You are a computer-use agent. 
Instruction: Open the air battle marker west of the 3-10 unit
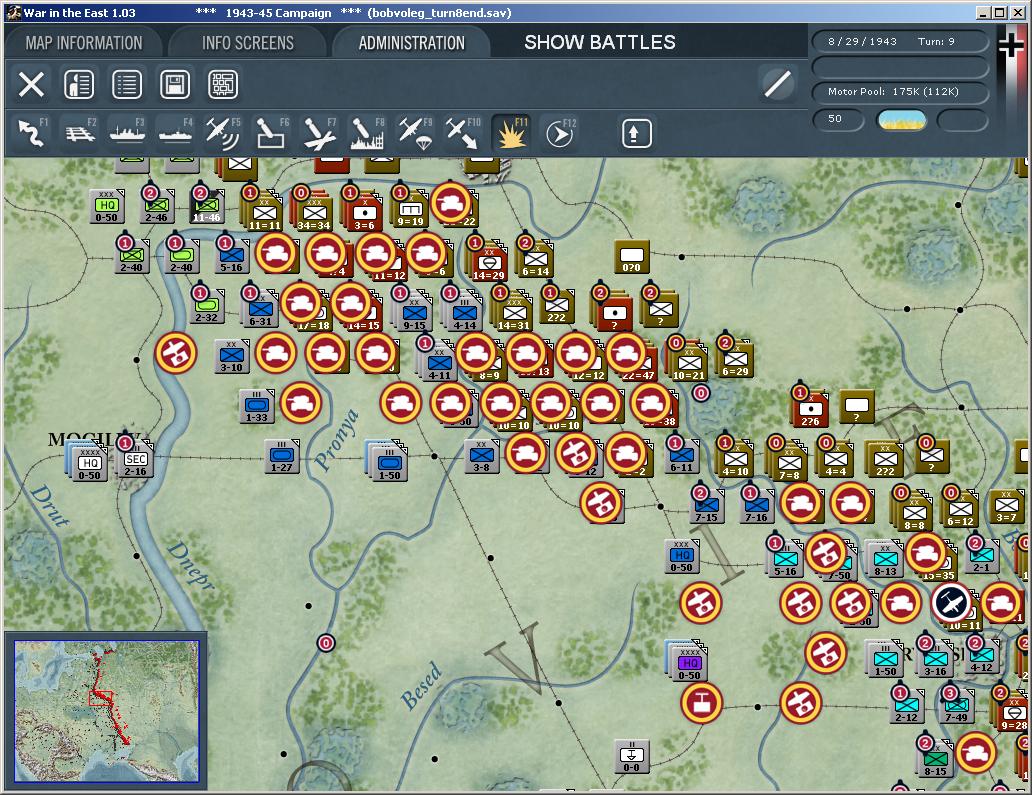tap(176, 353)
